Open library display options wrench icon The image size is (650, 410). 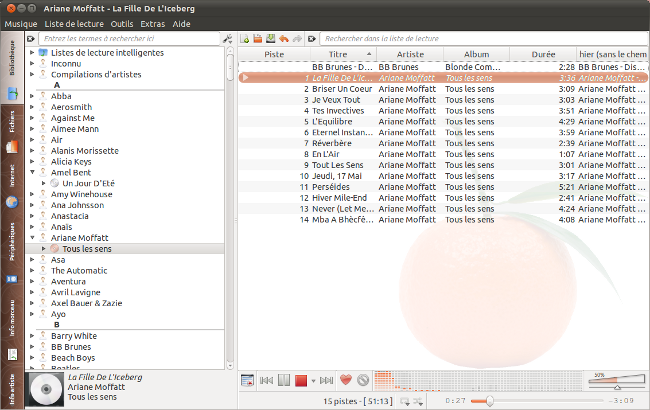click(228, 39)
